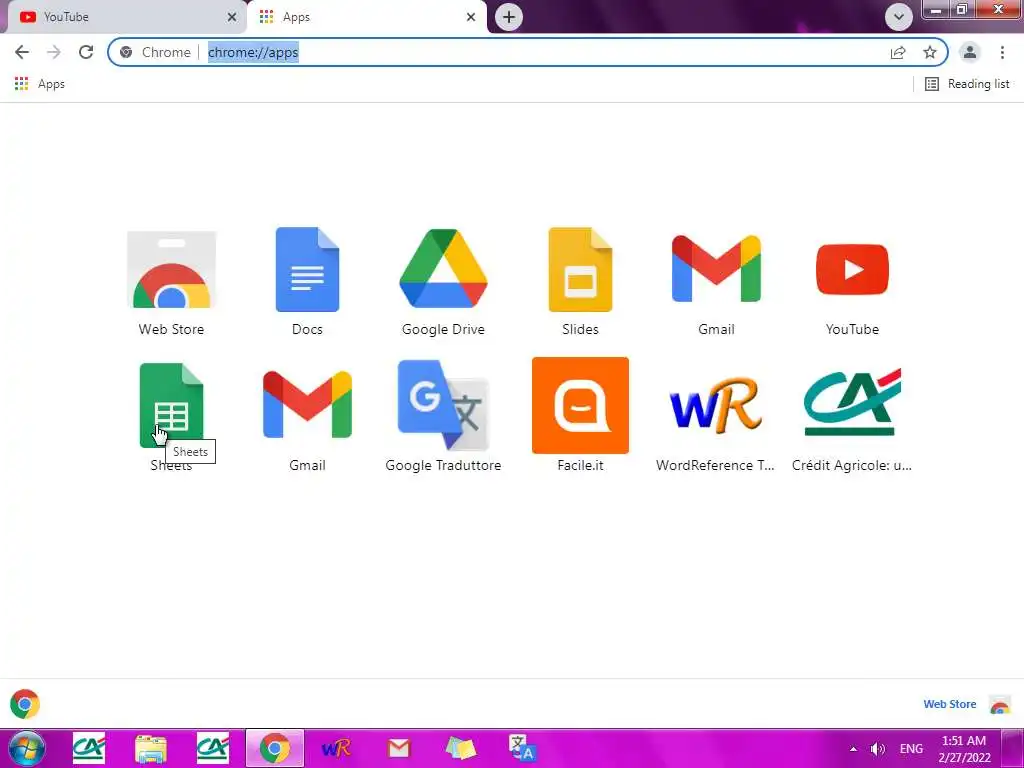The height and width of the screenshot is (768, 1024).
Task: Open the Reading list
Action: pyautogui.click(x=967, y=84)
